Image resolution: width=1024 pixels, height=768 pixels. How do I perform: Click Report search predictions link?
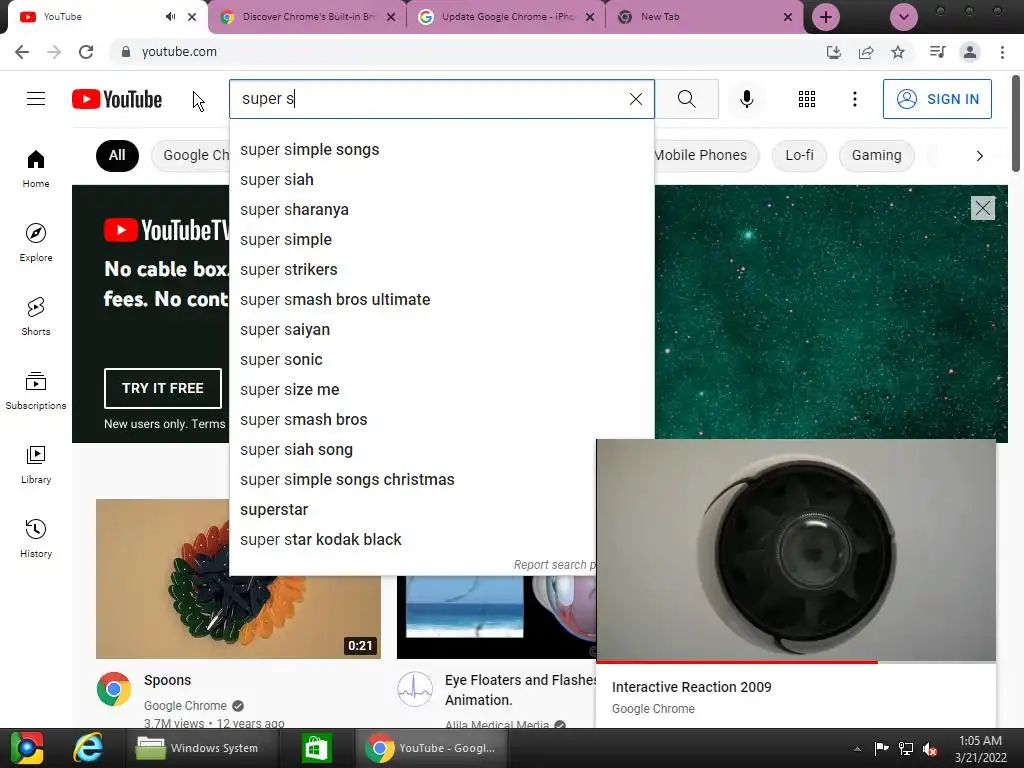point(554,564)
